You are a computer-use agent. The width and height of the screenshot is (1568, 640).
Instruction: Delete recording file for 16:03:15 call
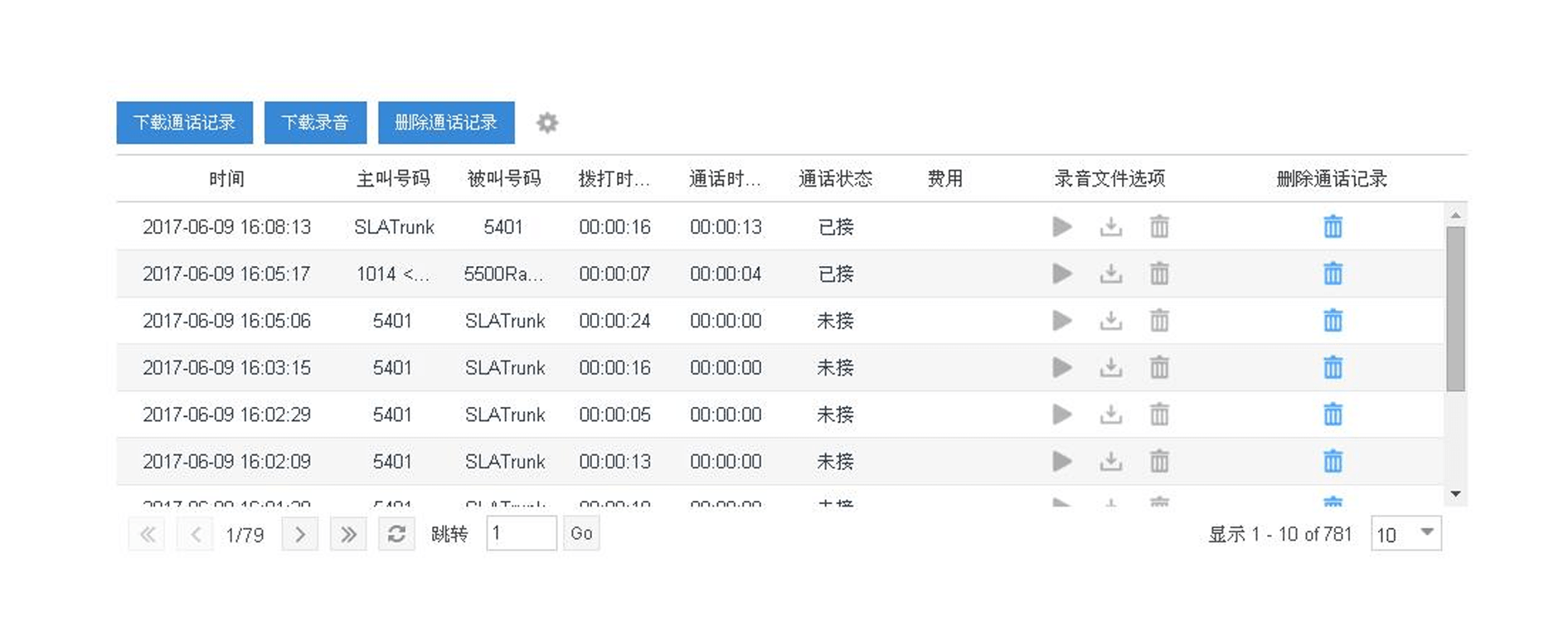pyautogui.click(x=1159, y=367)
